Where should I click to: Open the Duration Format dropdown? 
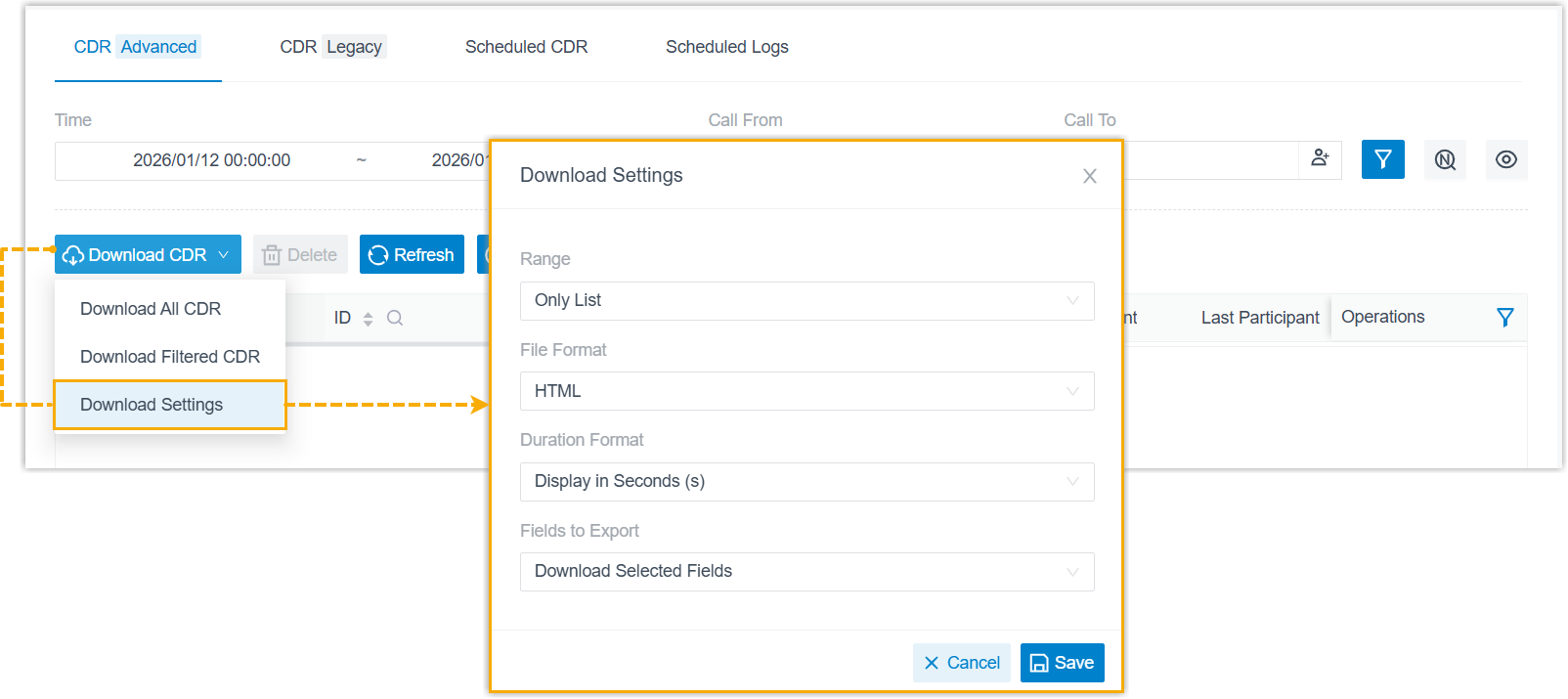click(806, 482)
